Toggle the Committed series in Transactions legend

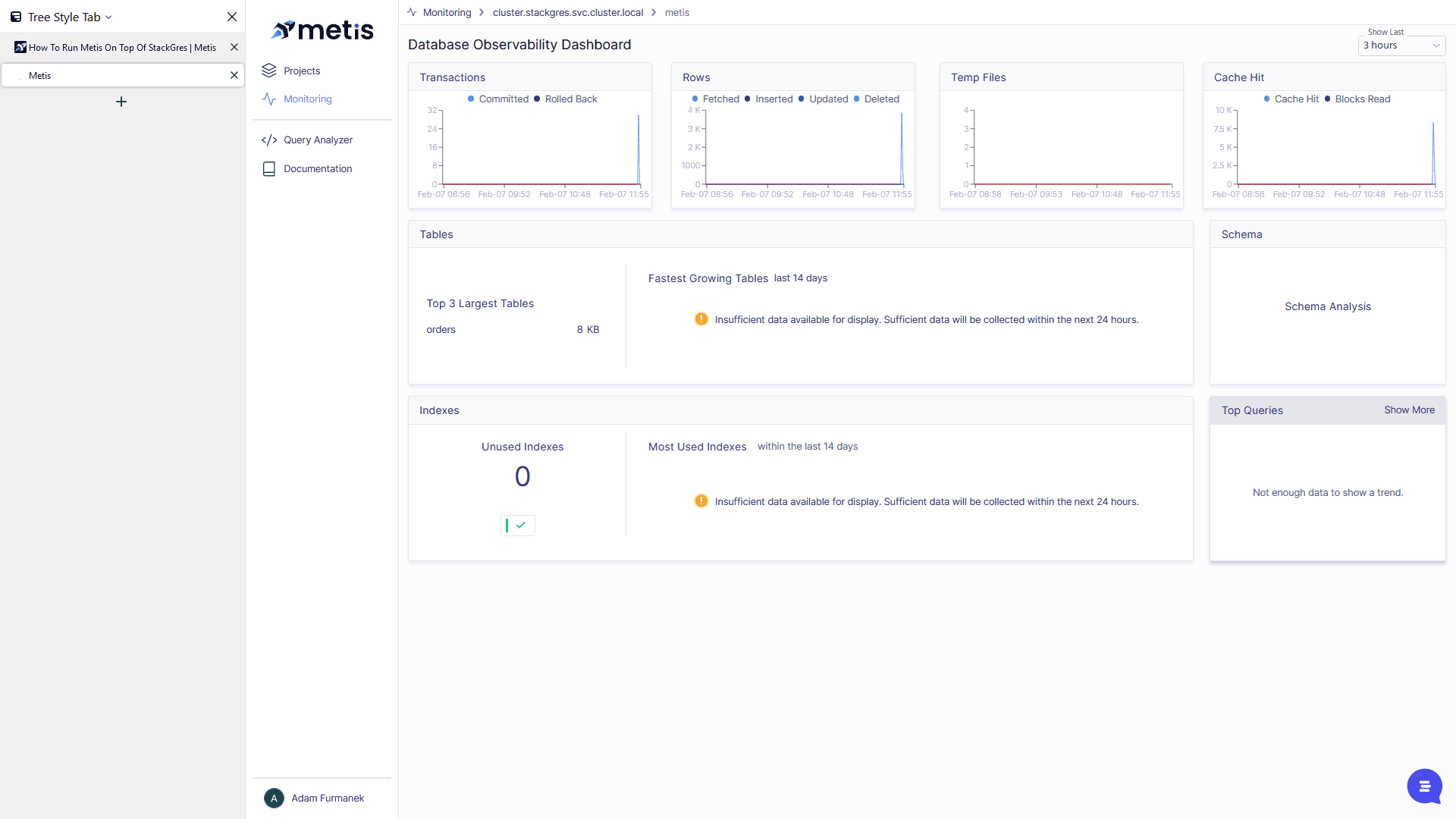pos(498,99)
